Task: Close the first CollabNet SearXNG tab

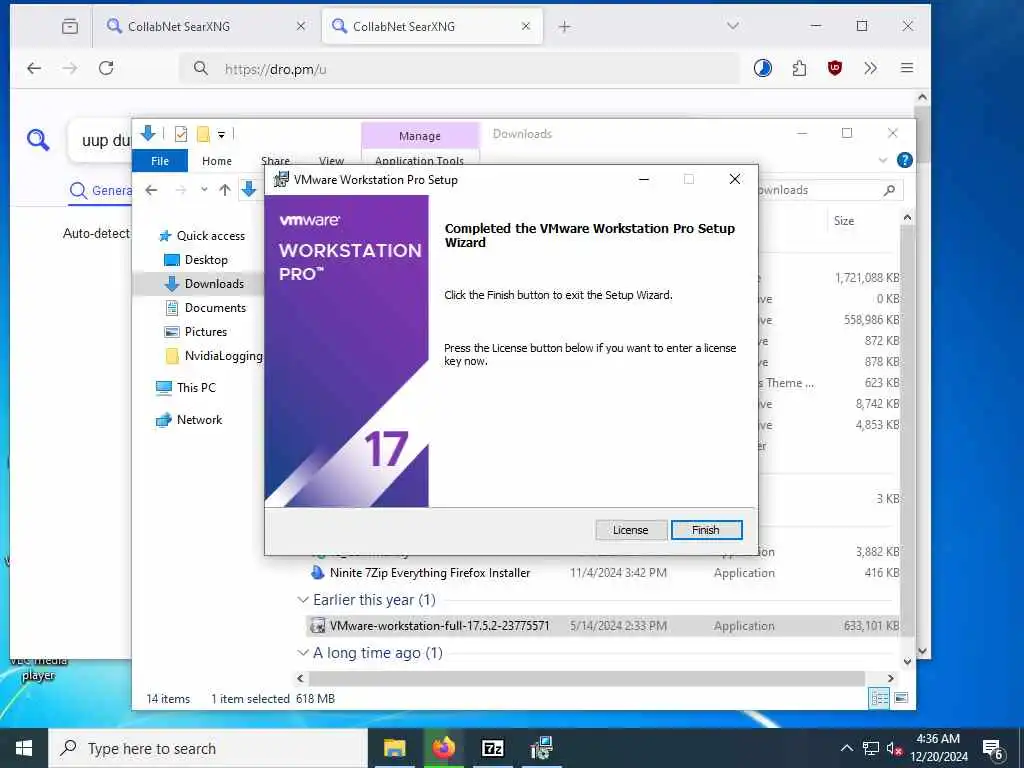Action: [x=301, y=26]
